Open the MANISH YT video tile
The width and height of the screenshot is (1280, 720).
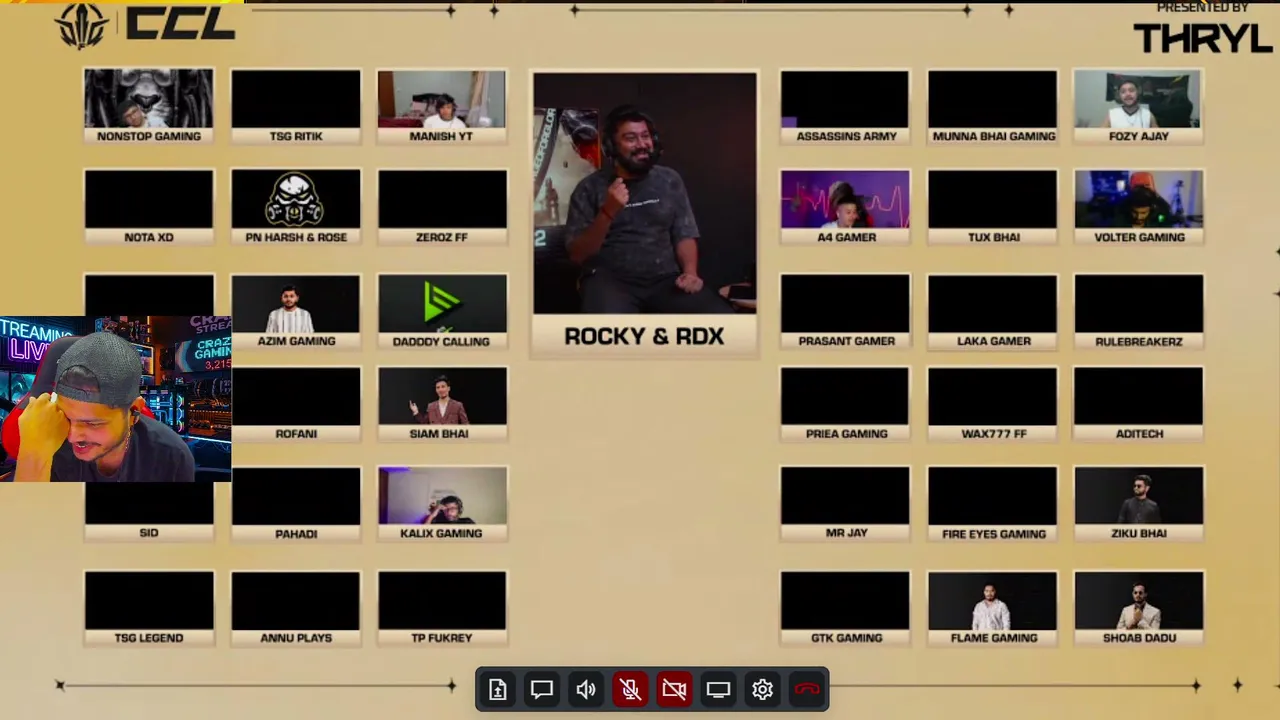pyautogui.click(x=442, y=106)
